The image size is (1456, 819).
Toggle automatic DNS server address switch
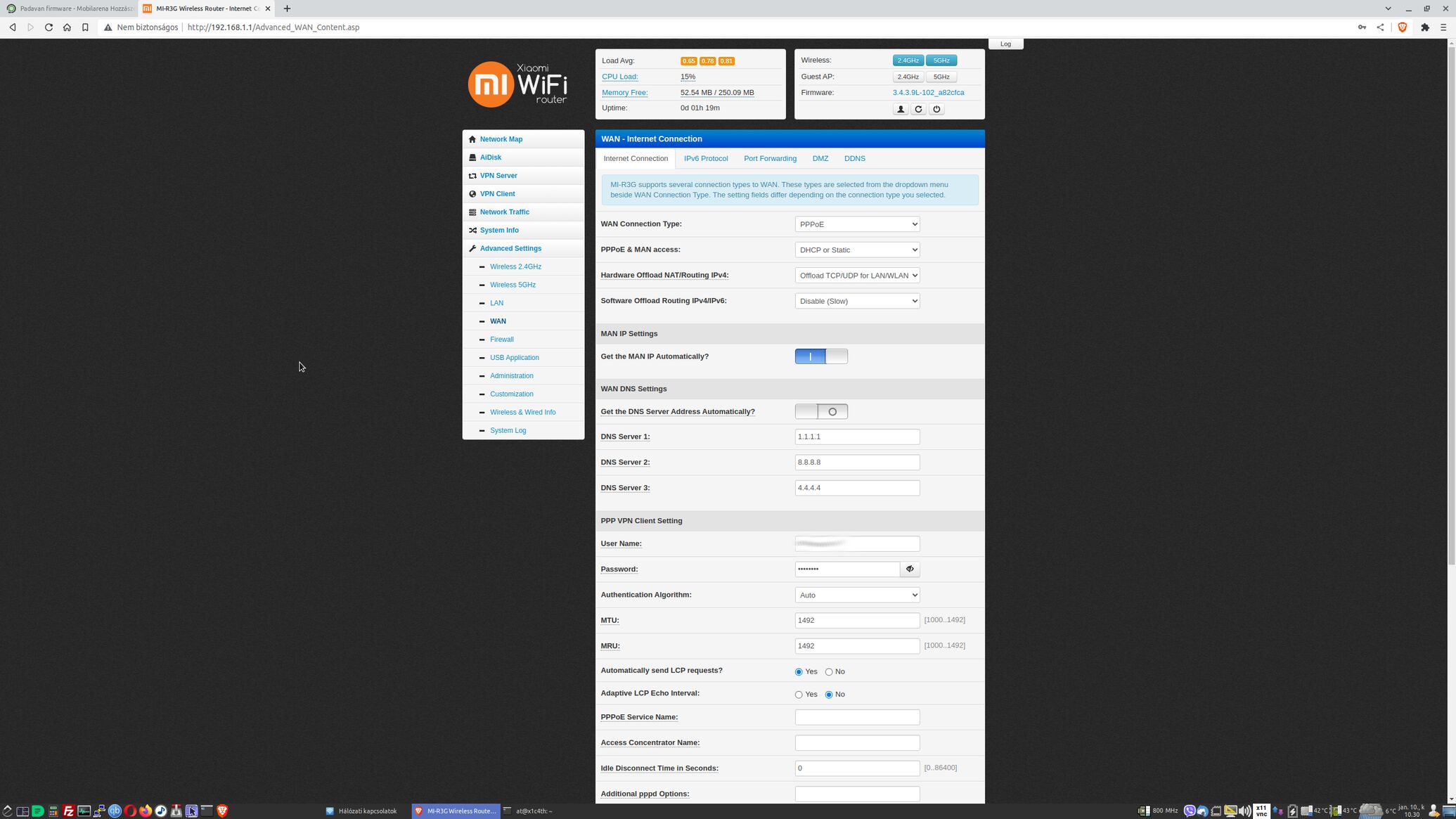click(821, 412)
